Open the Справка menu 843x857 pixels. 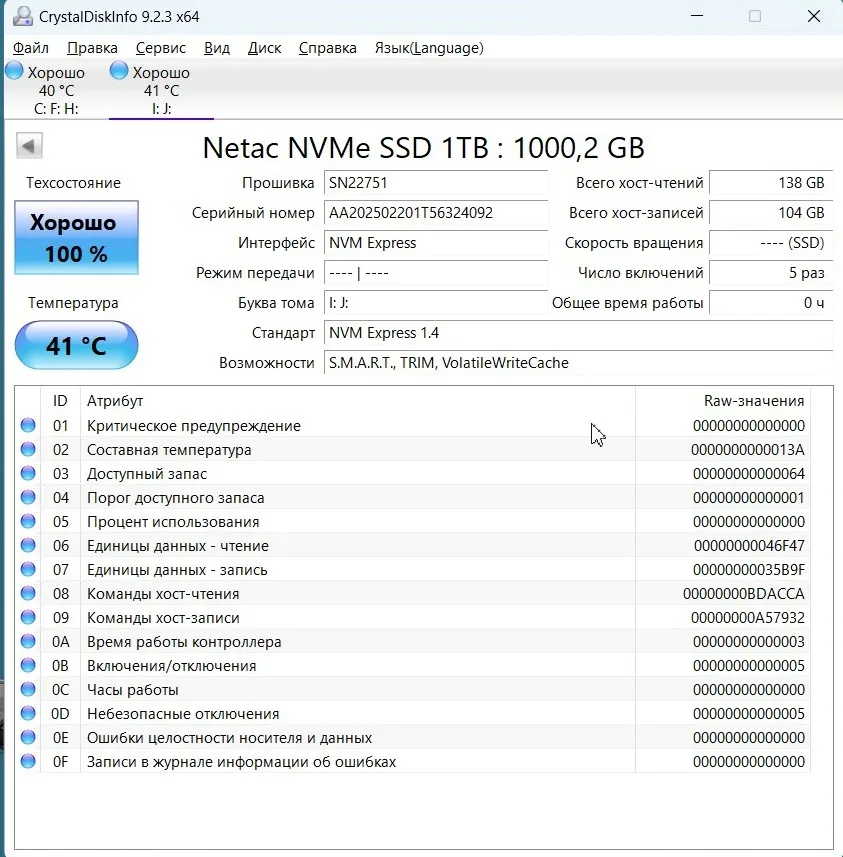327,48
